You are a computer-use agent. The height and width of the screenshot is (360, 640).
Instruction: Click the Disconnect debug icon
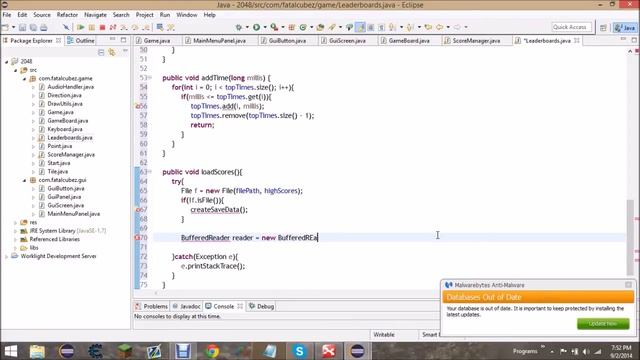click(113, 27)
